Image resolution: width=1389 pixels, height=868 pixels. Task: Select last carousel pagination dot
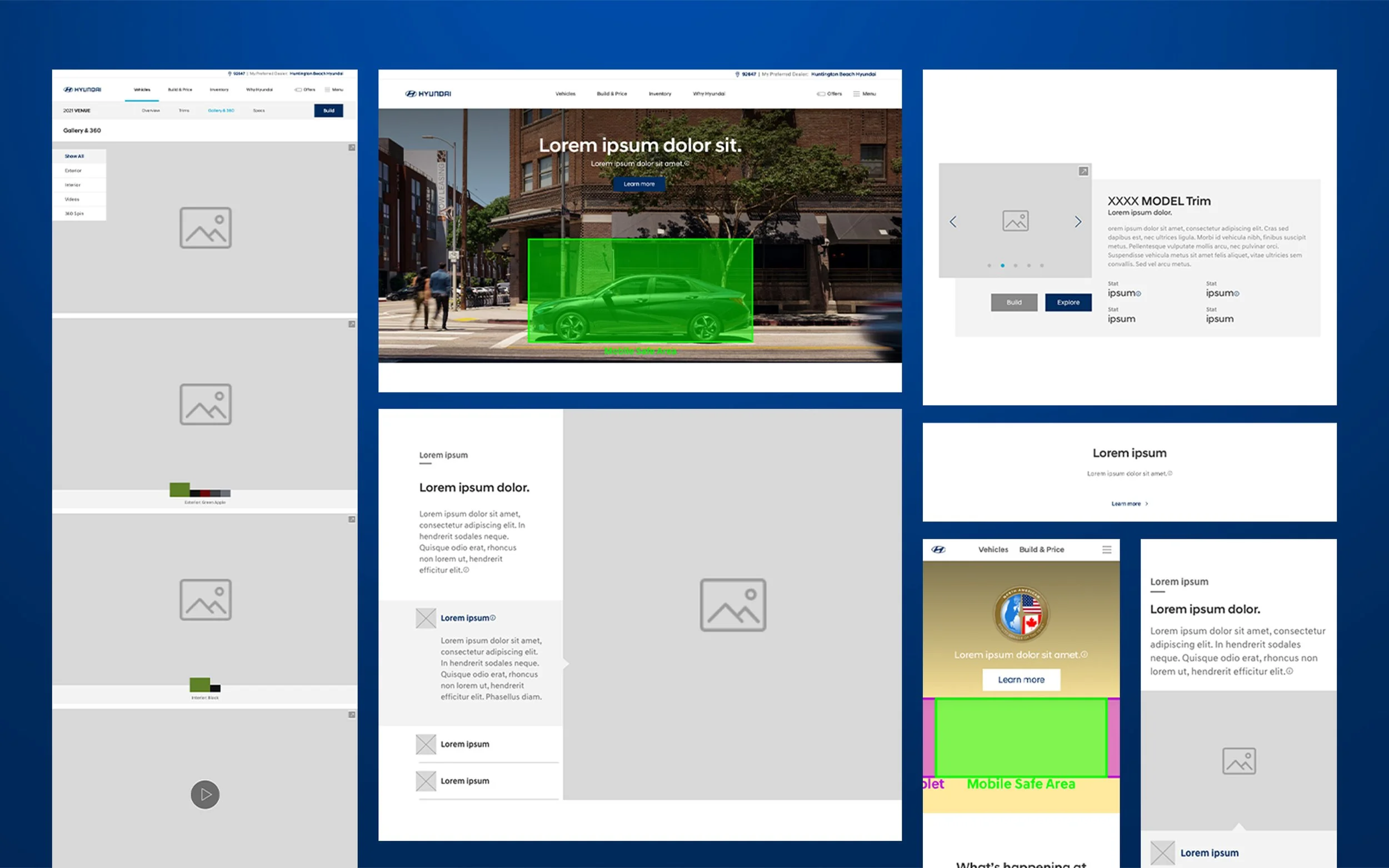(x=1042, y=265)
